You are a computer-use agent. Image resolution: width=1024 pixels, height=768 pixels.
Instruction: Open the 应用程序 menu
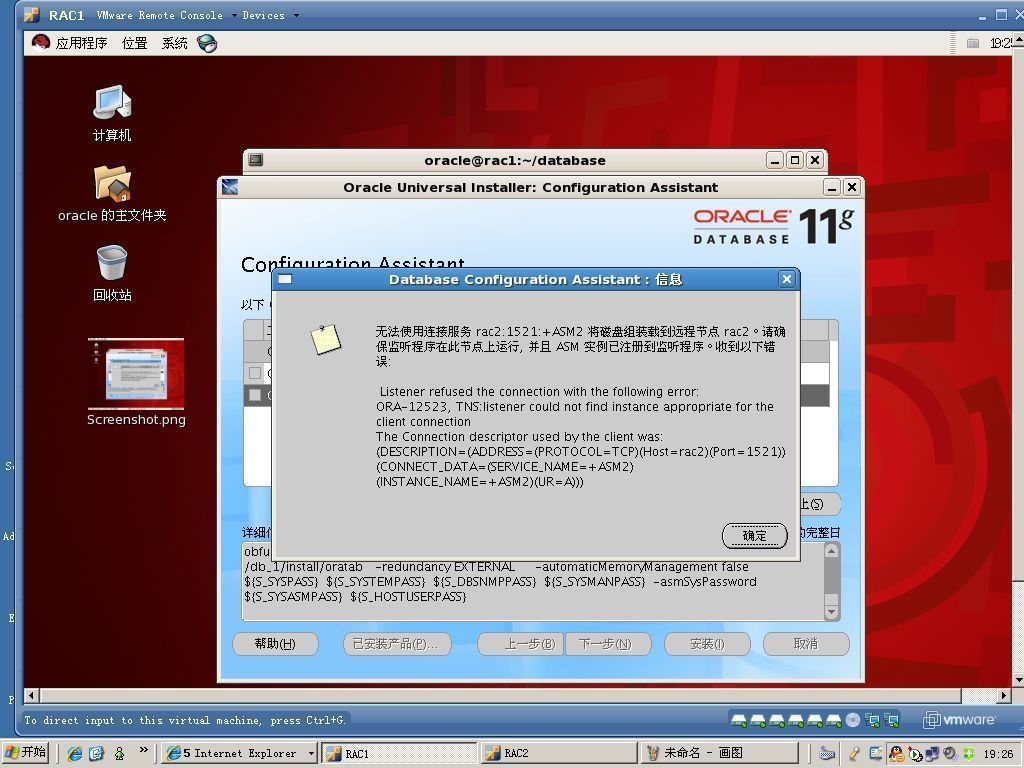[x=81, y=43]
